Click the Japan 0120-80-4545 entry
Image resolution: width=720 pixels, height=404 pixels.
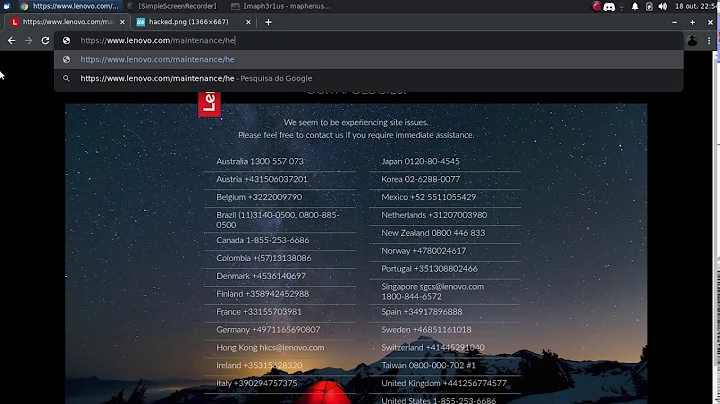tap(420, 161)
